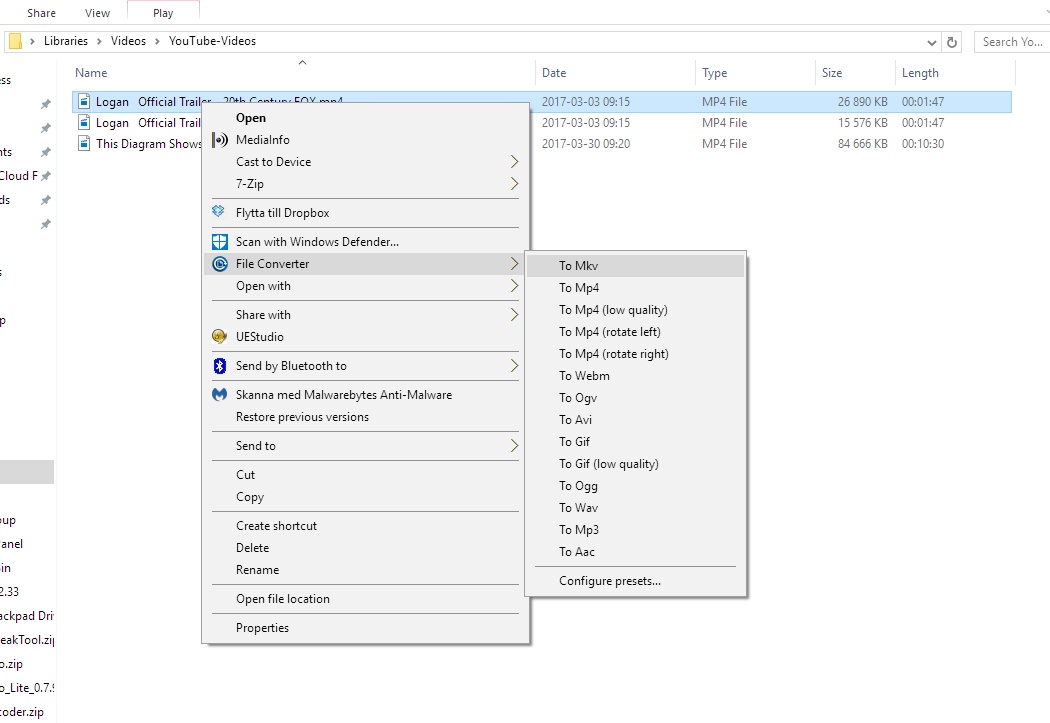The width and height of the screenshot is (1050, 723).
Task: Expand the Open with submenu arrow
Action: [x=514, y=286]
